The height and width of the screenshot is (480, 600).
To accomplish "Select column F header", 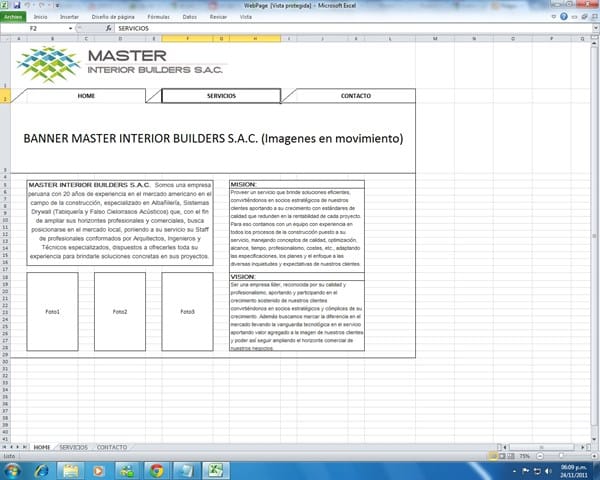I will click(187, 38).
